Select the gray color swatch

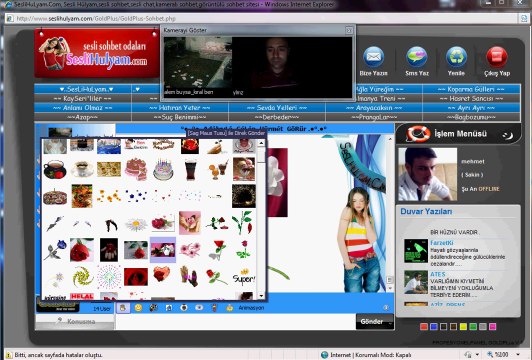pos(483,326)
